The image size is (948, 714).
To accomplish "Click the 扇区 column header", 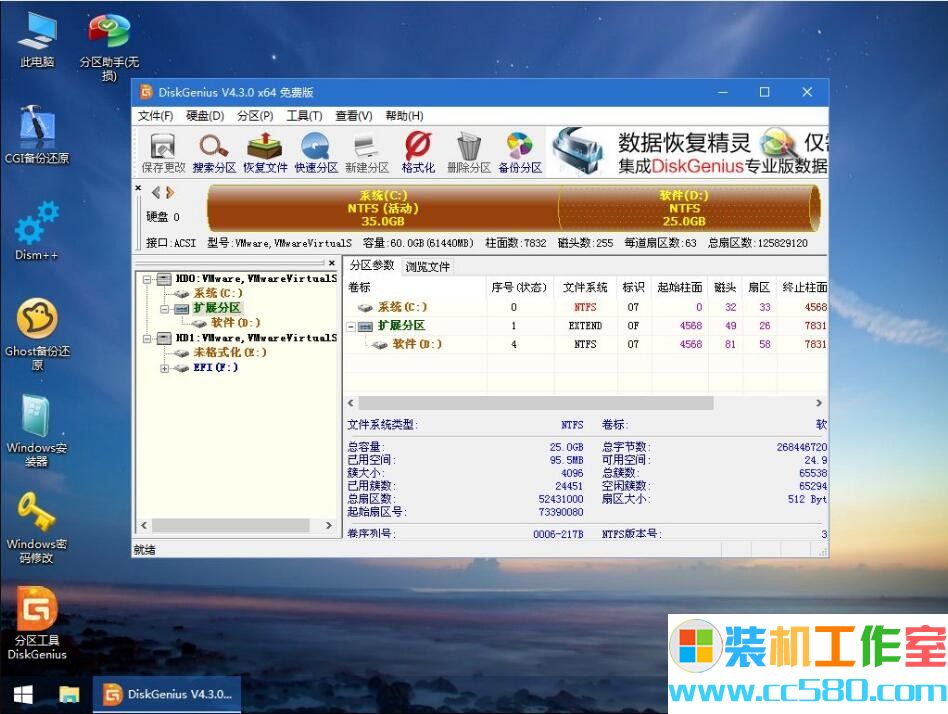I will pos(759,287).
